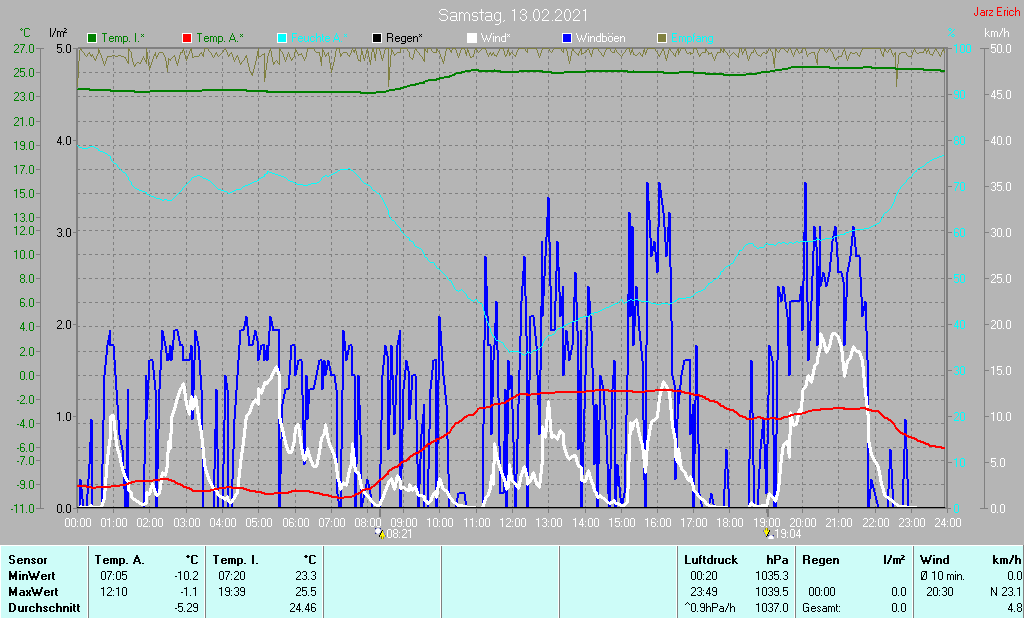Viewport: 1024px width, 618px height.
Task: Select the 24:00 mark on the time axis
Action: (x=947, y=522)
